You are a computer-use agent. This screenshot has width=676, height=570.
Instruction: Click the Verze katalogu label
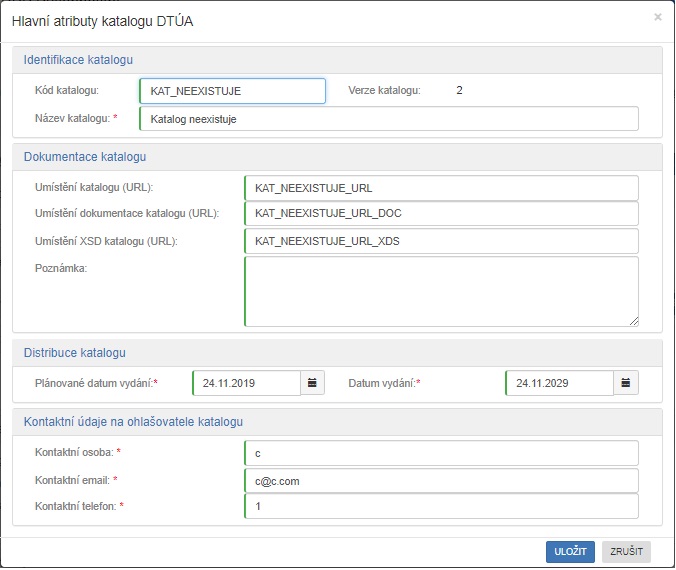coord(384,91)
